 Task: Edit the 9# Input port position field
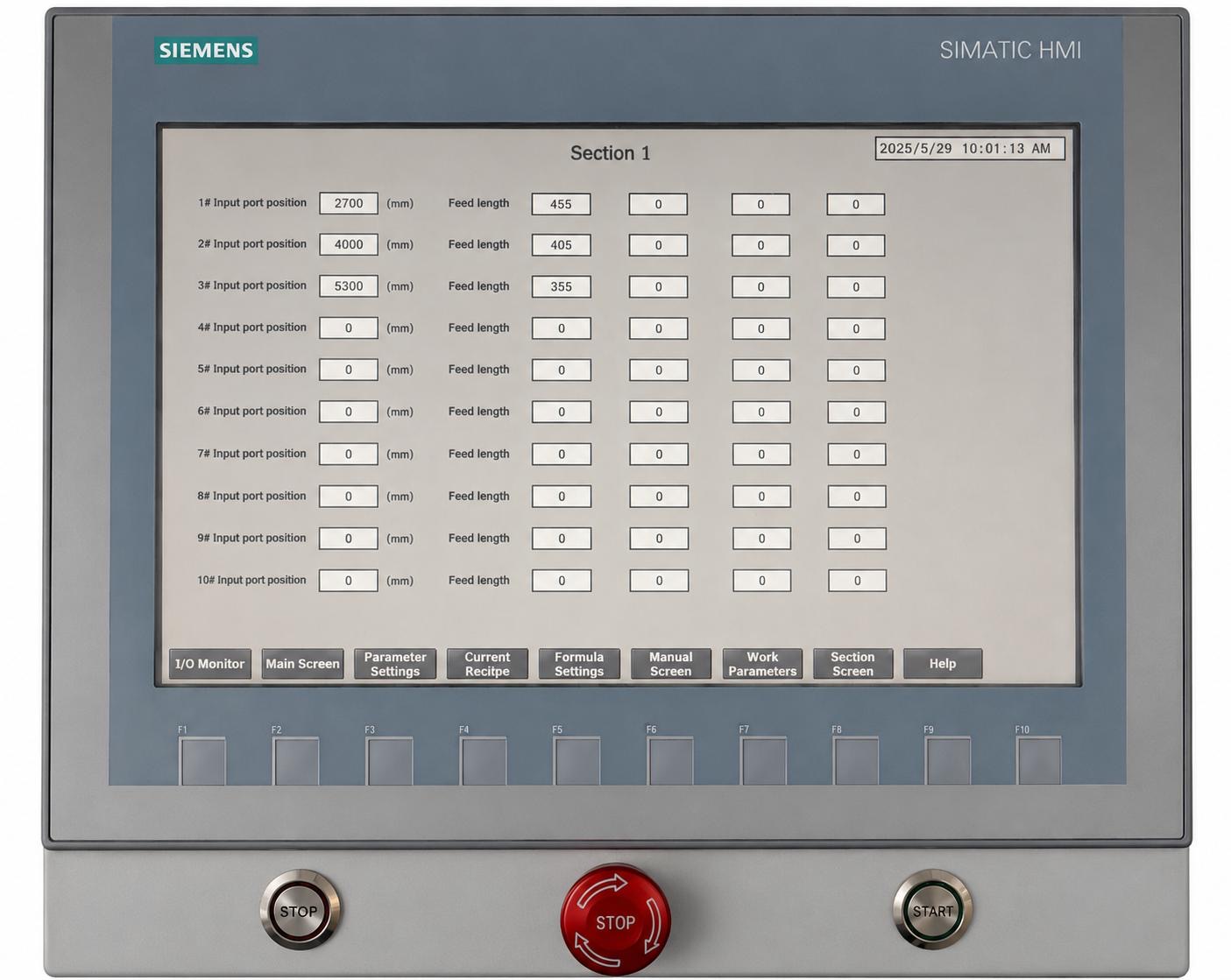pos(349,538)
